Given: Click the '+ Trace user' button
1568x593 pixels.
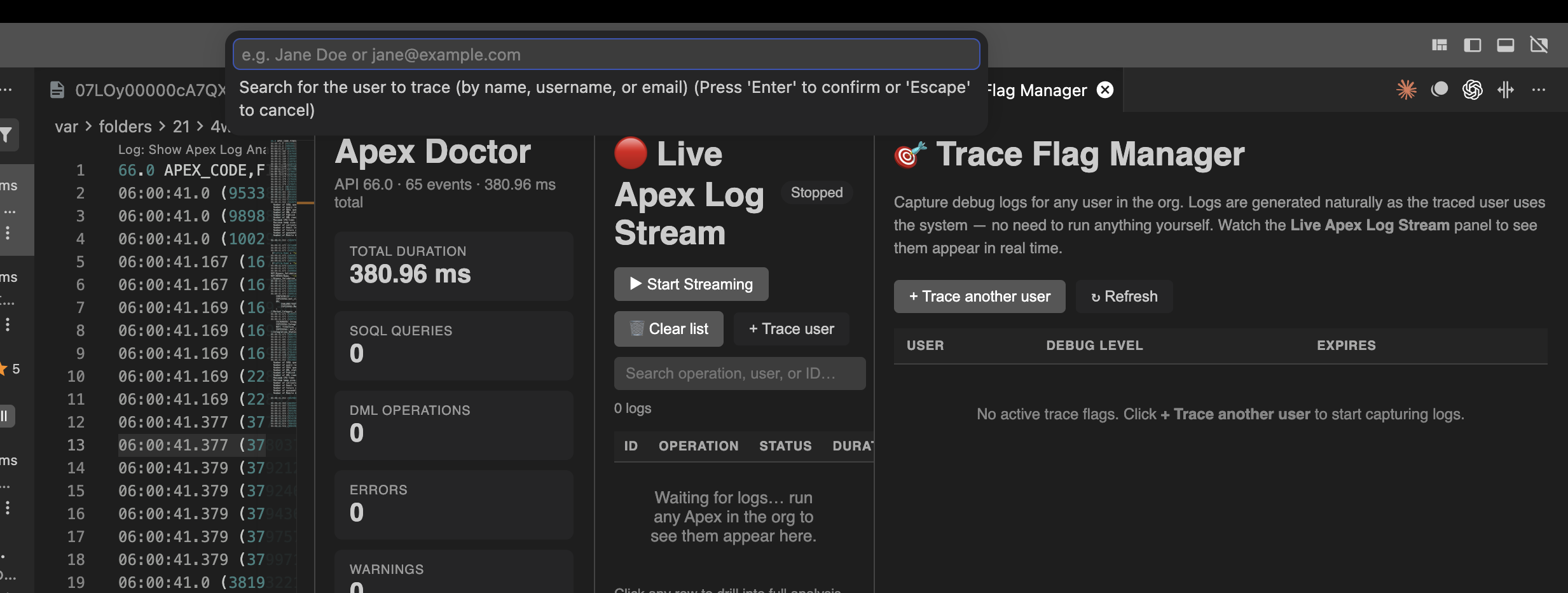Looking at the screenshot, I should click(x=791, y=329).
